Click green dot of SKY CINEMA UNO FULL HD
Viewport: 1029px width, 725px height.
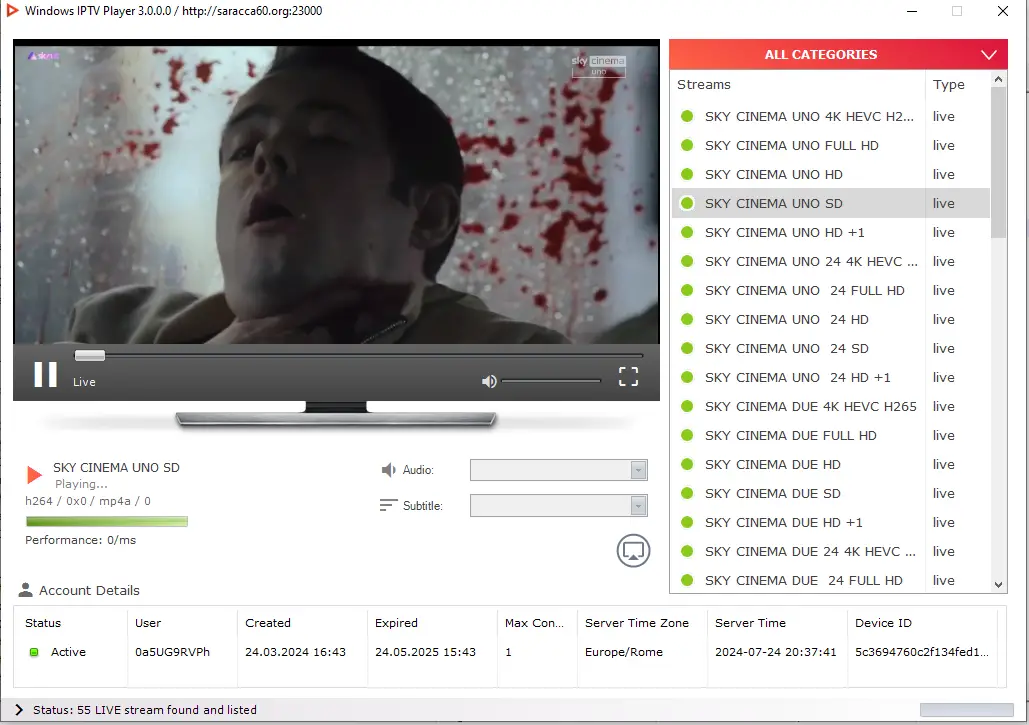coord(687,145)
